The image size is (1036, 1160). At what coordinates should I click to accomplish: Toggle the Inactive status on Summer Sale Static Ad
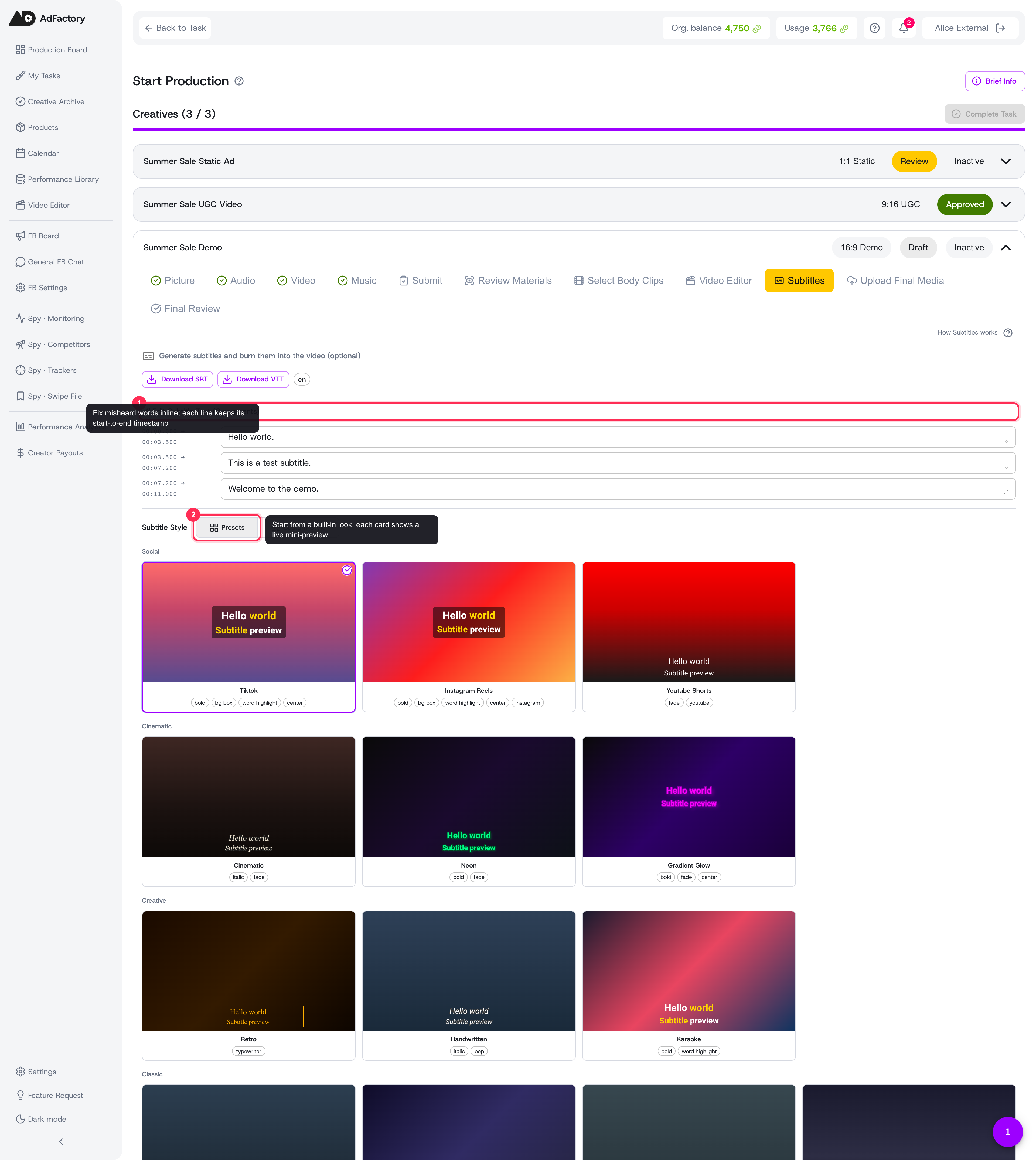pos(969,161)
